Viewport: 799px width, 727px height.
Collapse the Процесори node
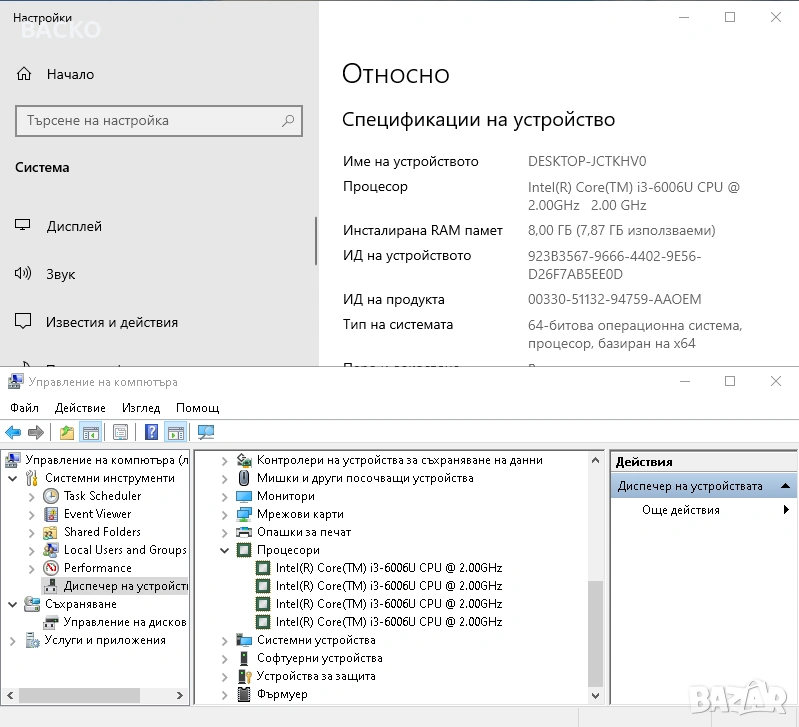coord(224,550)
